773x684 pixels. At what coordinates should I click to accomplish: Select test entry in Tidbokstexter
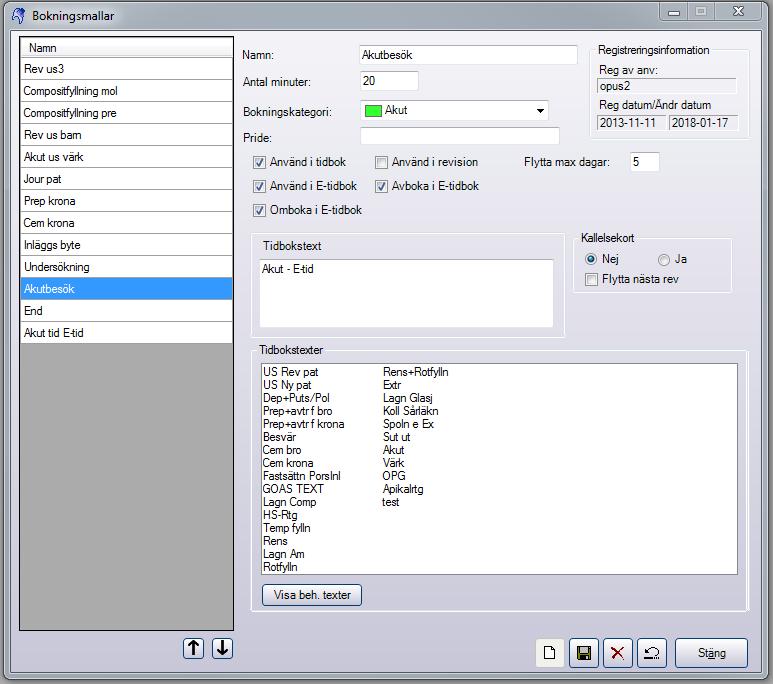(390, 502)
